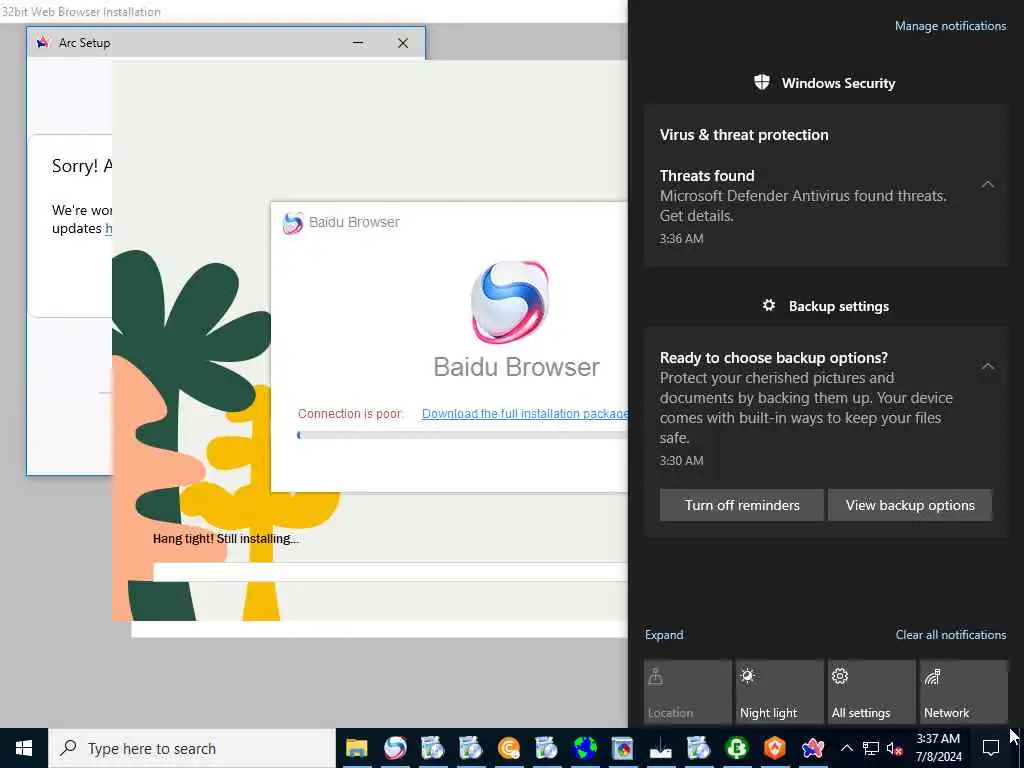Open File Explorer from the taskbar
Screen dimensions: 1024x768
point(357,748)
